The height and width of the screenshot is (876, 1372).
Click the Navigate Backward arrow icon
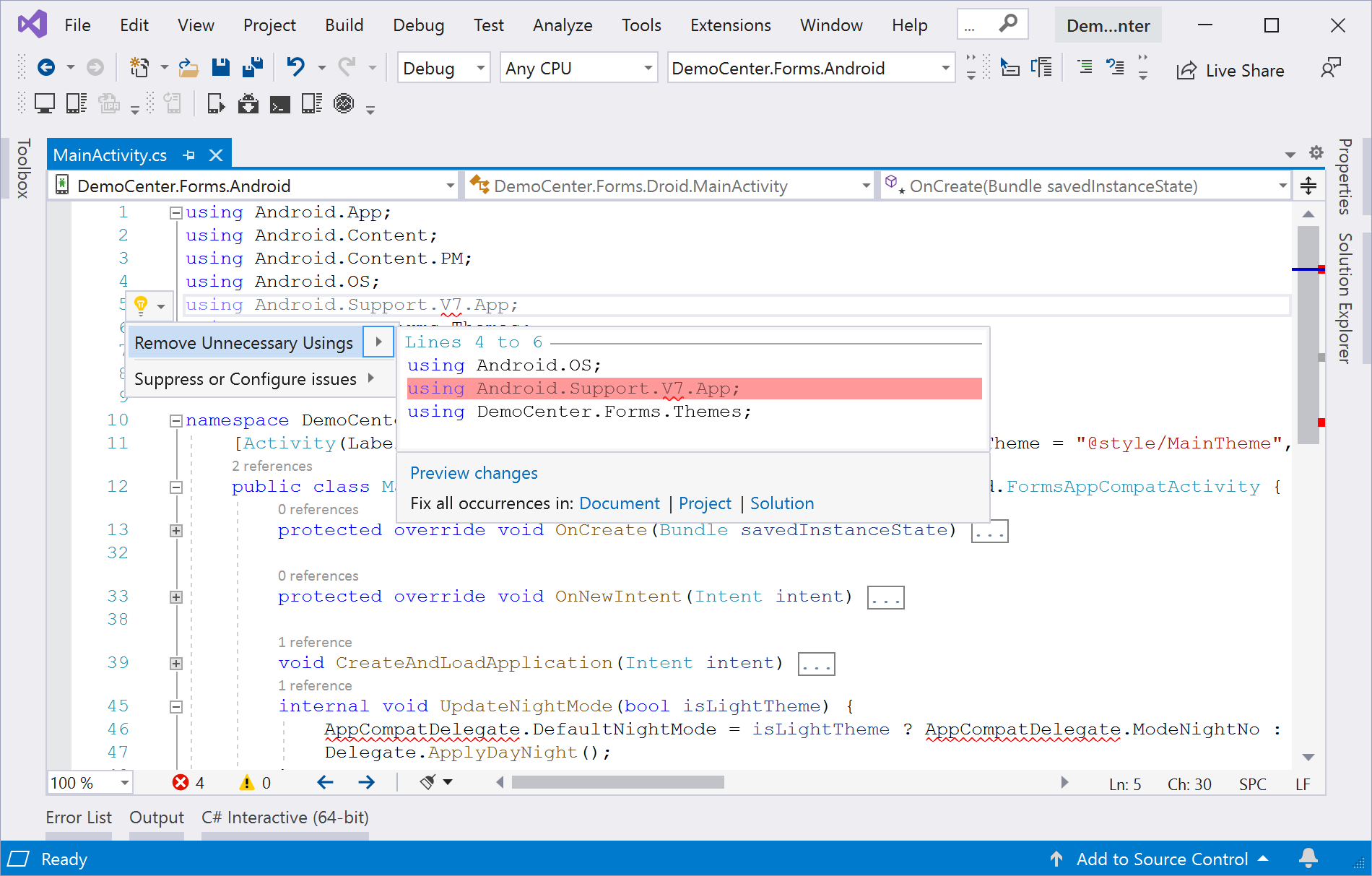[46, 68]
